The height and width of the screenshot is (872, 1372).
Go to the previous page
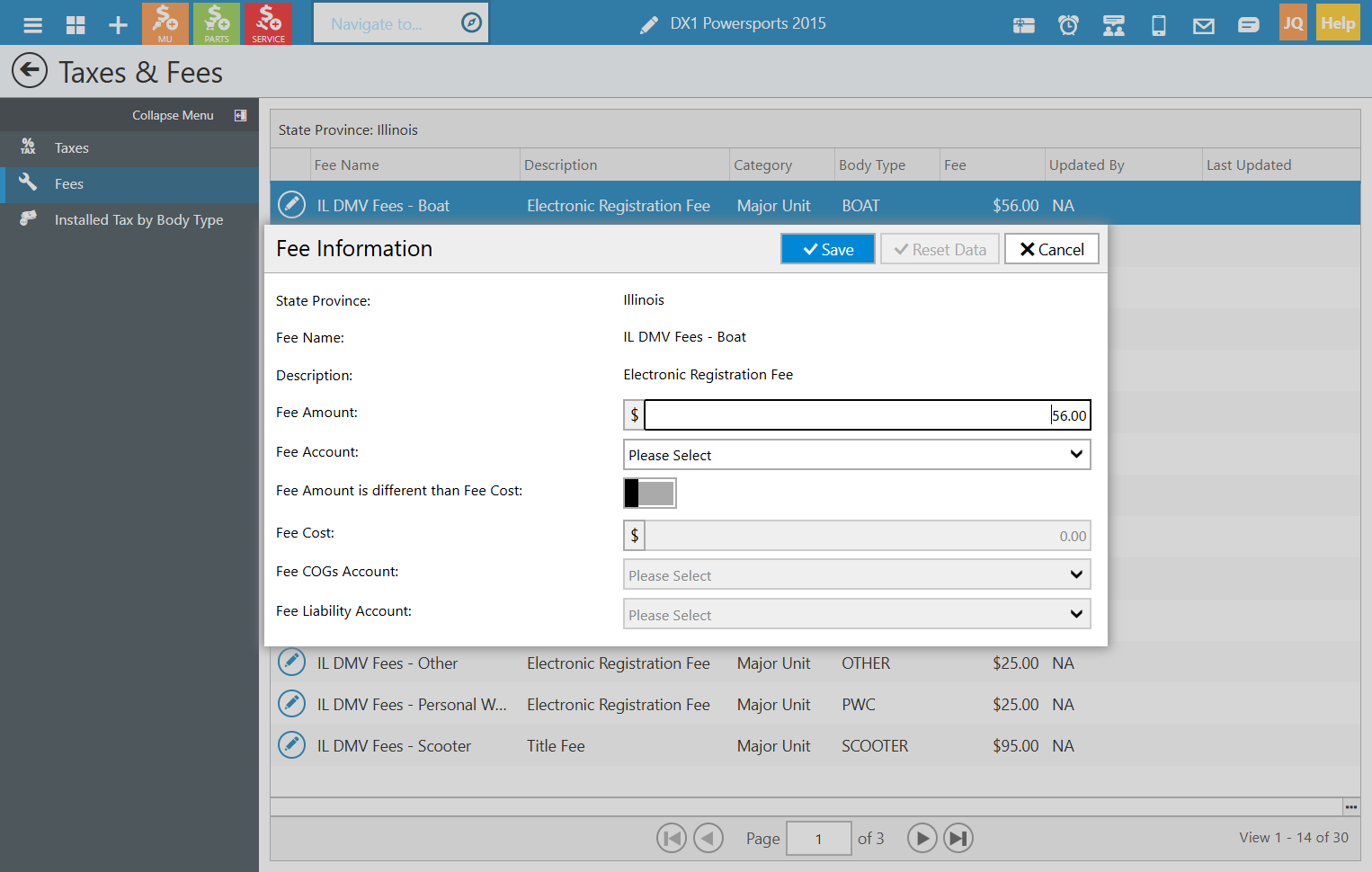click(x=708, y=839)
